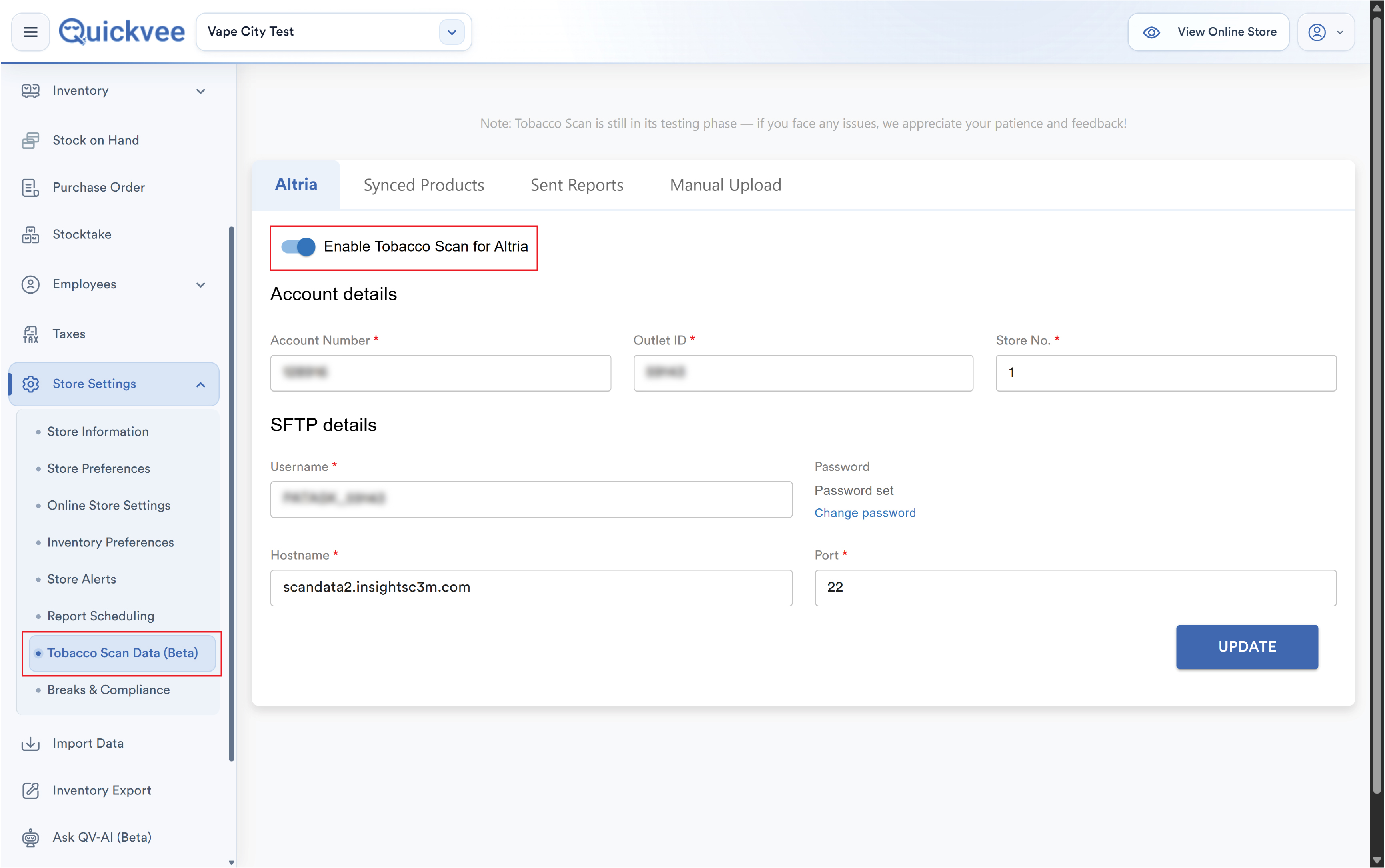Open the Taxes page
This screenshot has height=868, width=1385.
coord(69,334)
